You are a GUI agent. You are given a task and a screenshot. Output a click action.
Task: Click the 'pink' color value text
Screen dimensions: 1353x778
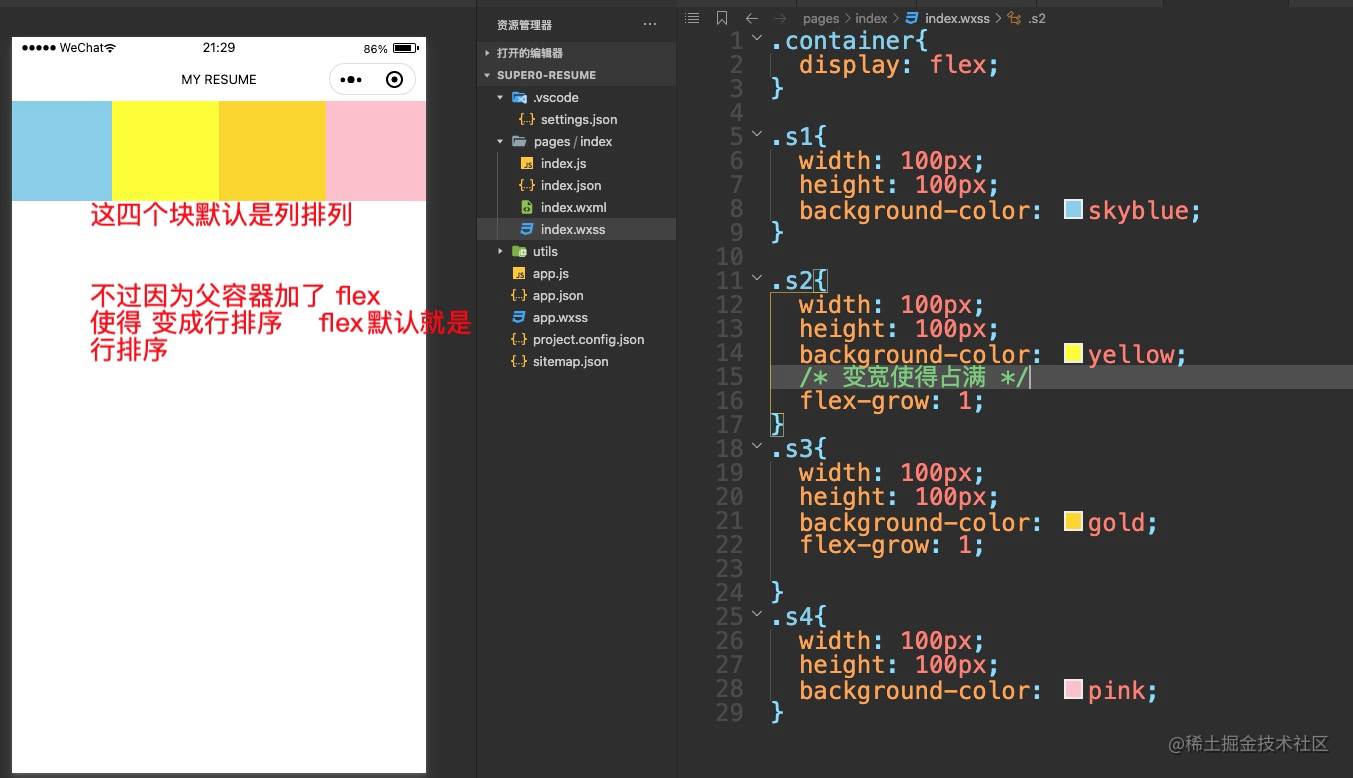[x=1116, y=690]
